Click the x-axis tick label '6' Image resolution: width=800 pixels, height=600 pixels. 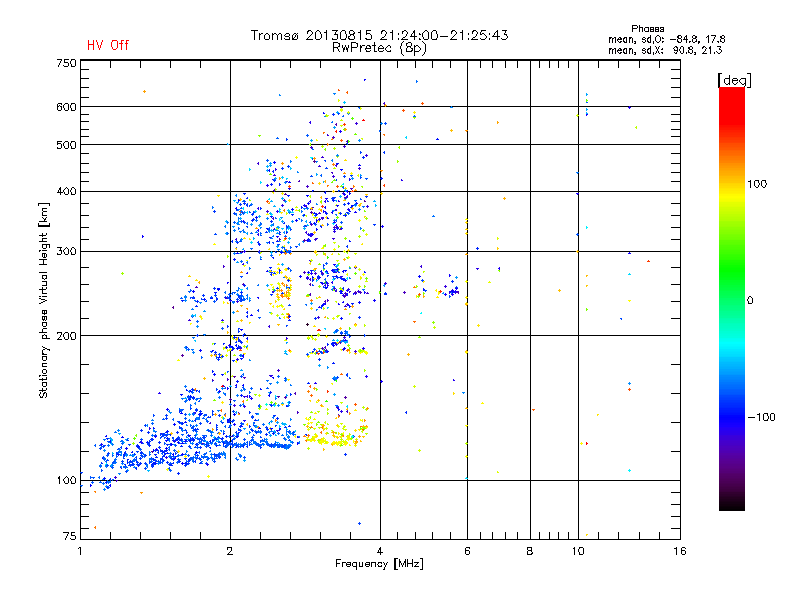[467, 551]
